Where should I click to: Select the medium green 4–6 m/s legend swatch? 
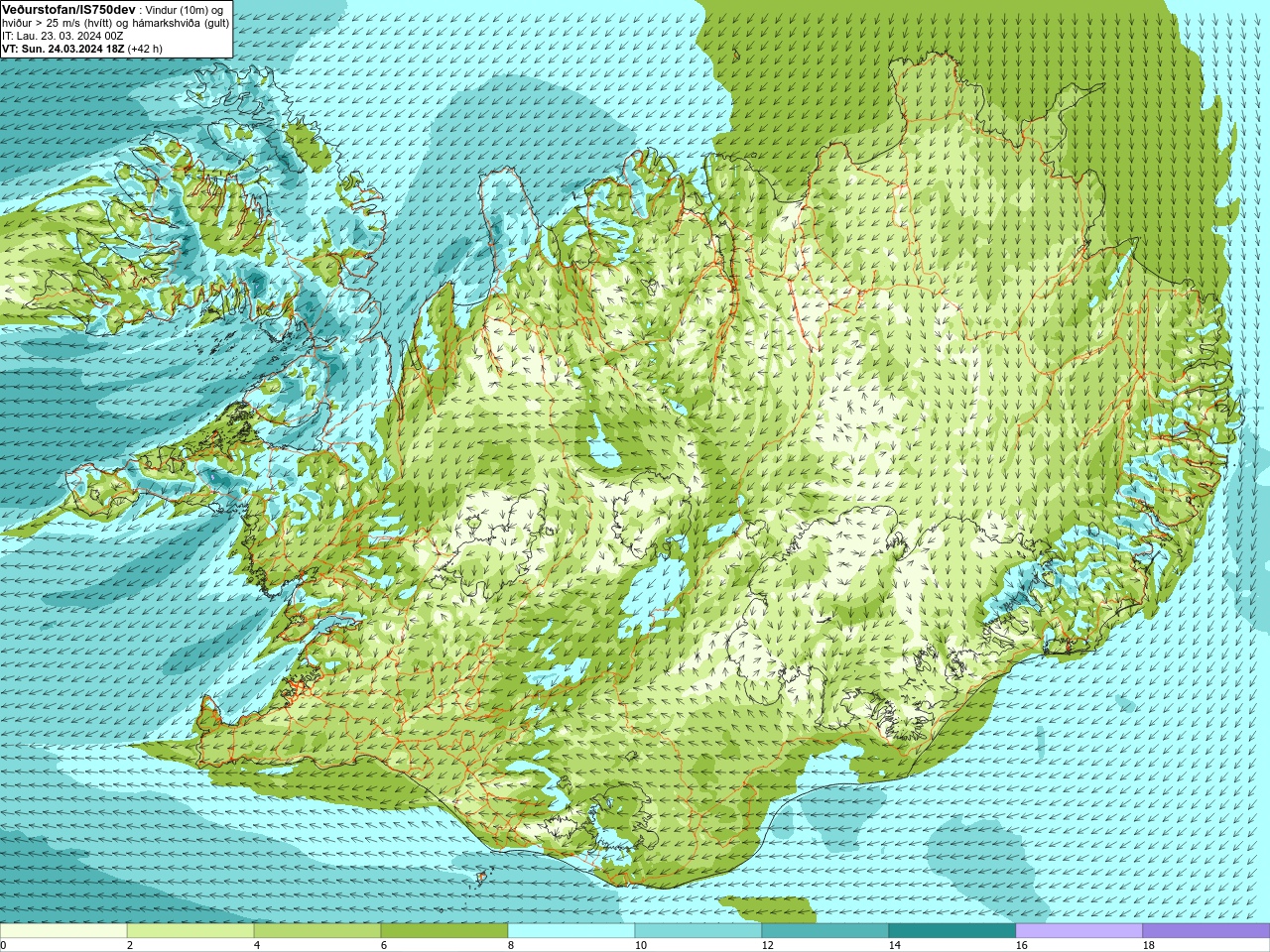[x=317, y=931]
